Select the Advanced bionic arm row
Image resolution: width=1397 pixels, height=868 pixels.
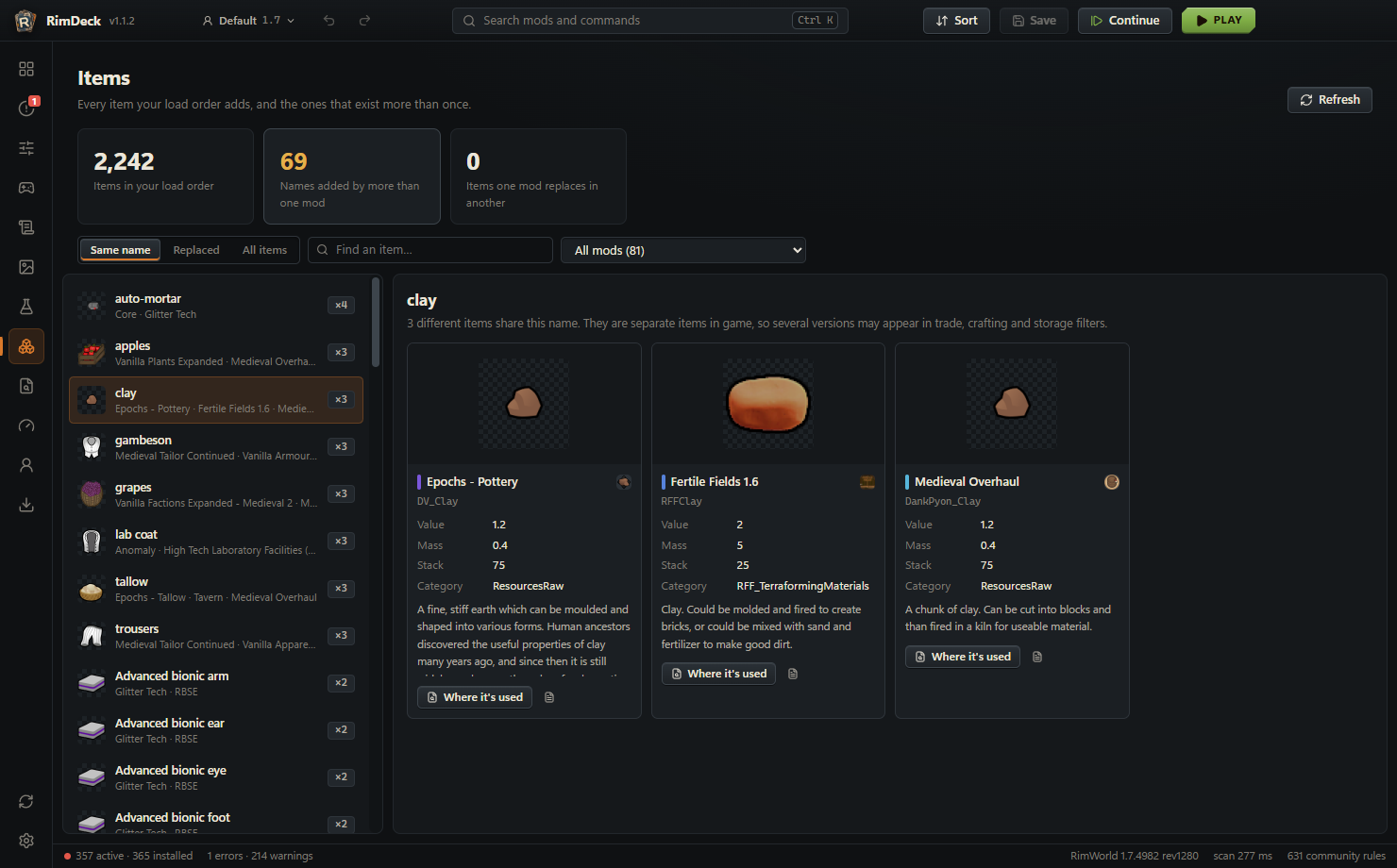[216, 683]
